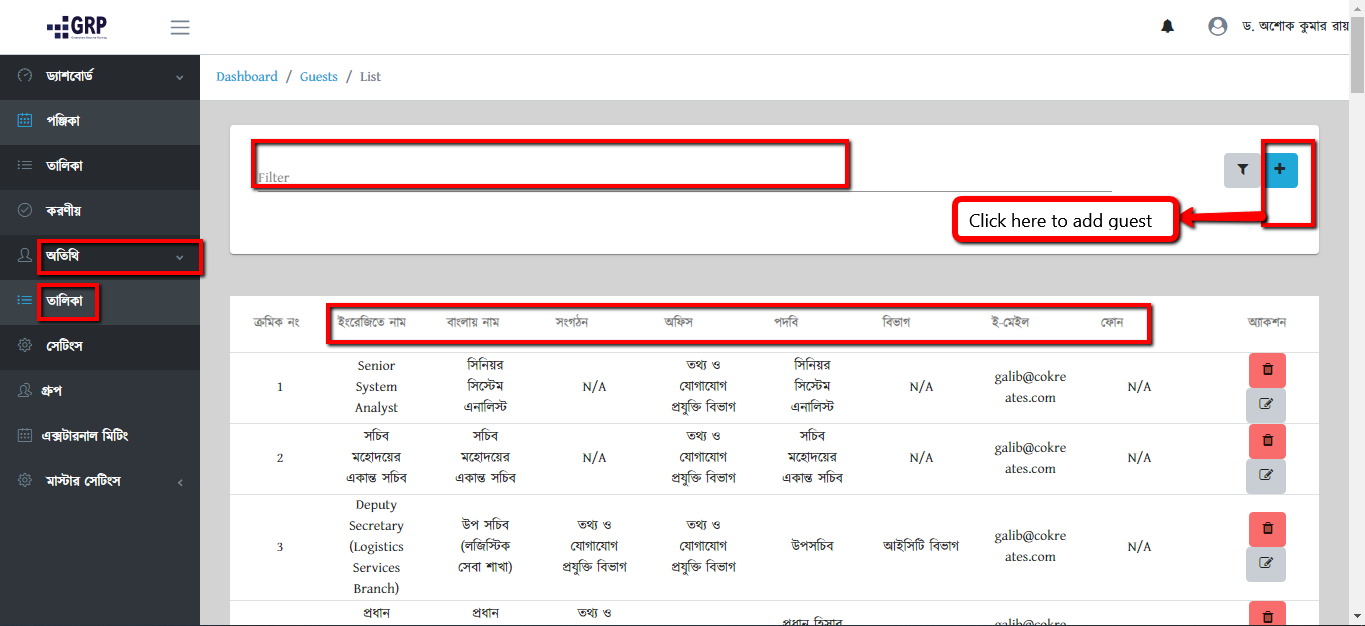Viewport: 1365px width, 626px height.
Task: Toggle the hamburger sidebar menu
Action: (x=180, y=28)
